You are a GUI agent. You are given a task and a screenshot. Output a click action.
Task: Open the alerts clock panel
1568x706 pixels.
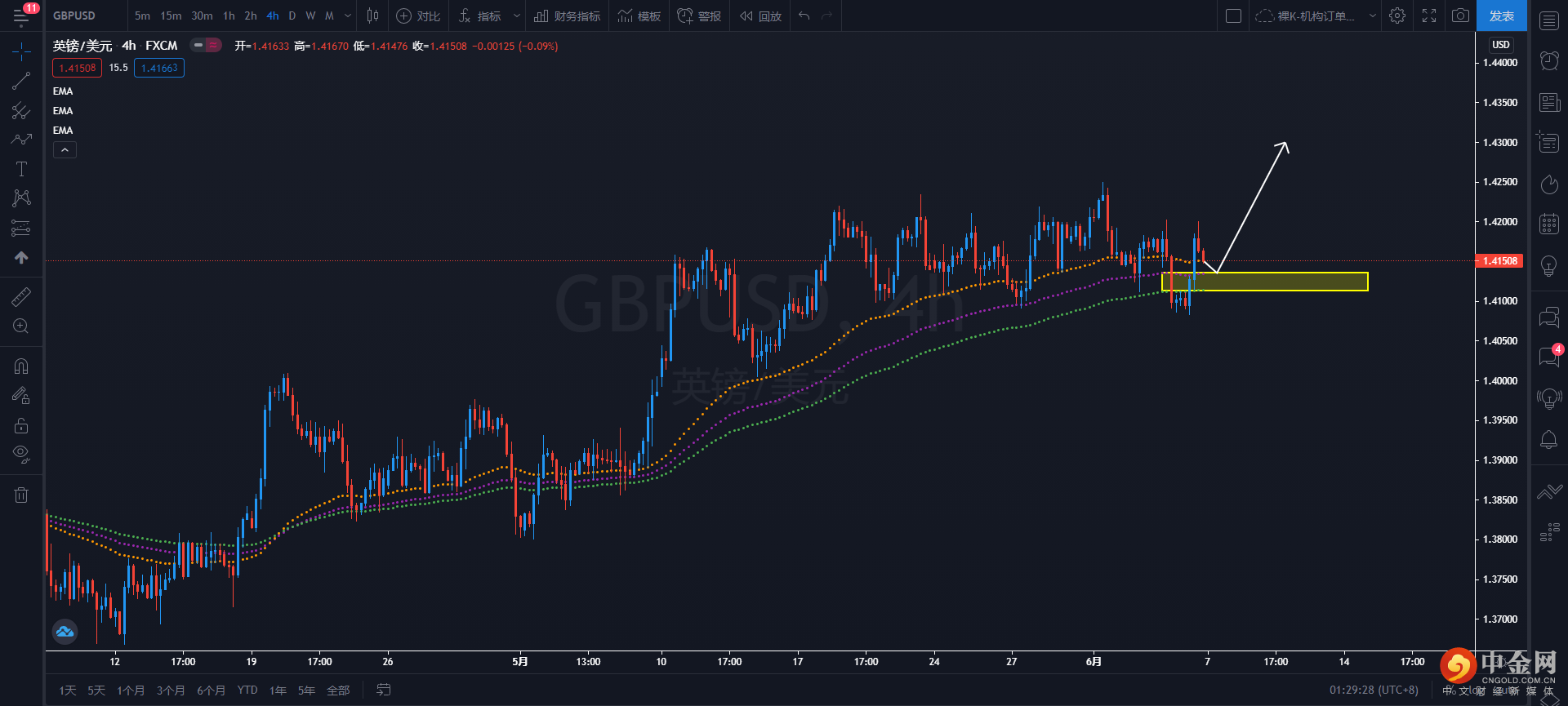pyautogui.click(x=1549, y=60)
